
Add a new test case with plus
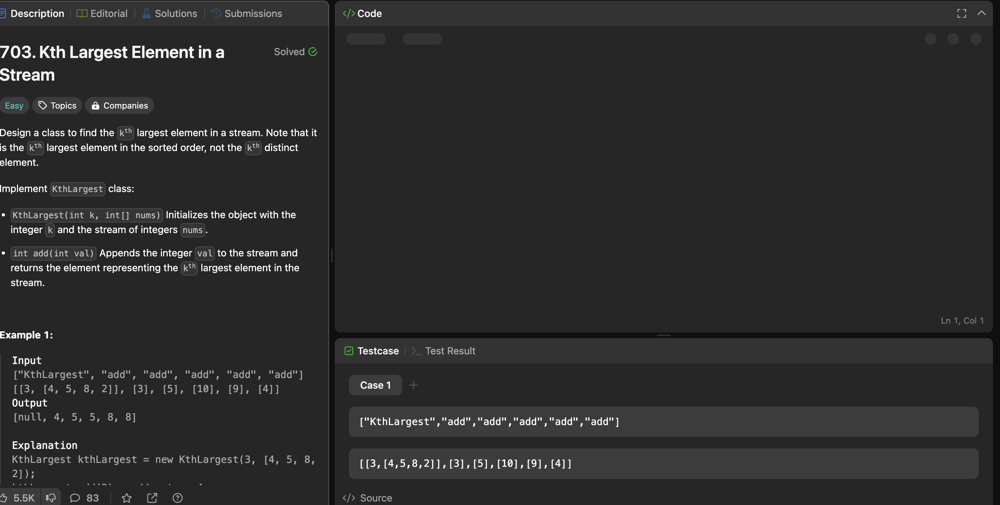click(414, 385)
